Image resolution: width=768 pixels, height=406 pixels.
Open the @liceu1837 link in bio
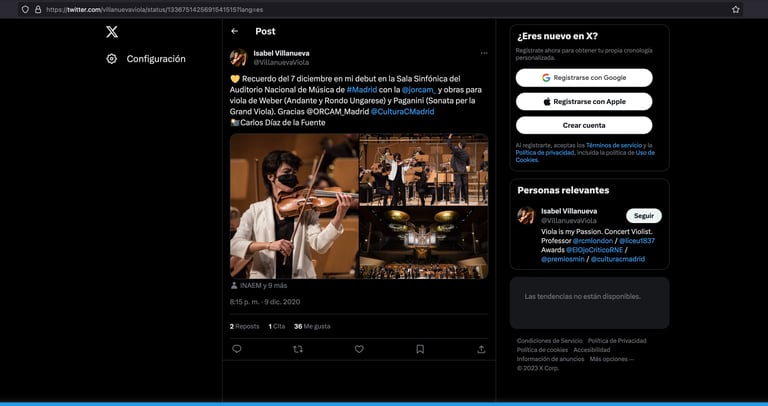coord(637,241)
